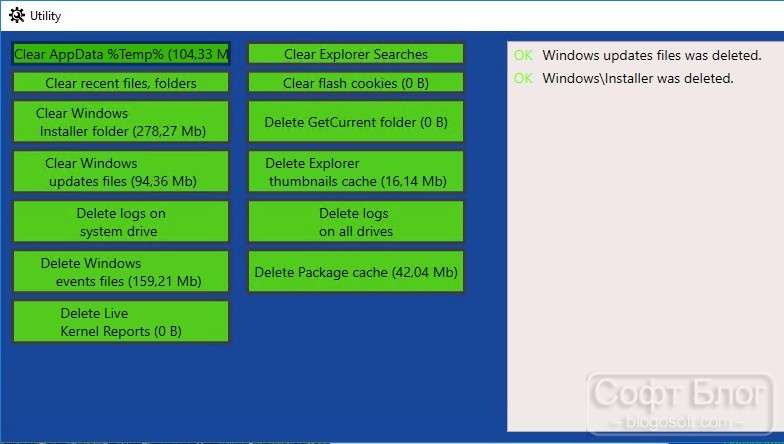Delete logs on all drives

[356, 222]
